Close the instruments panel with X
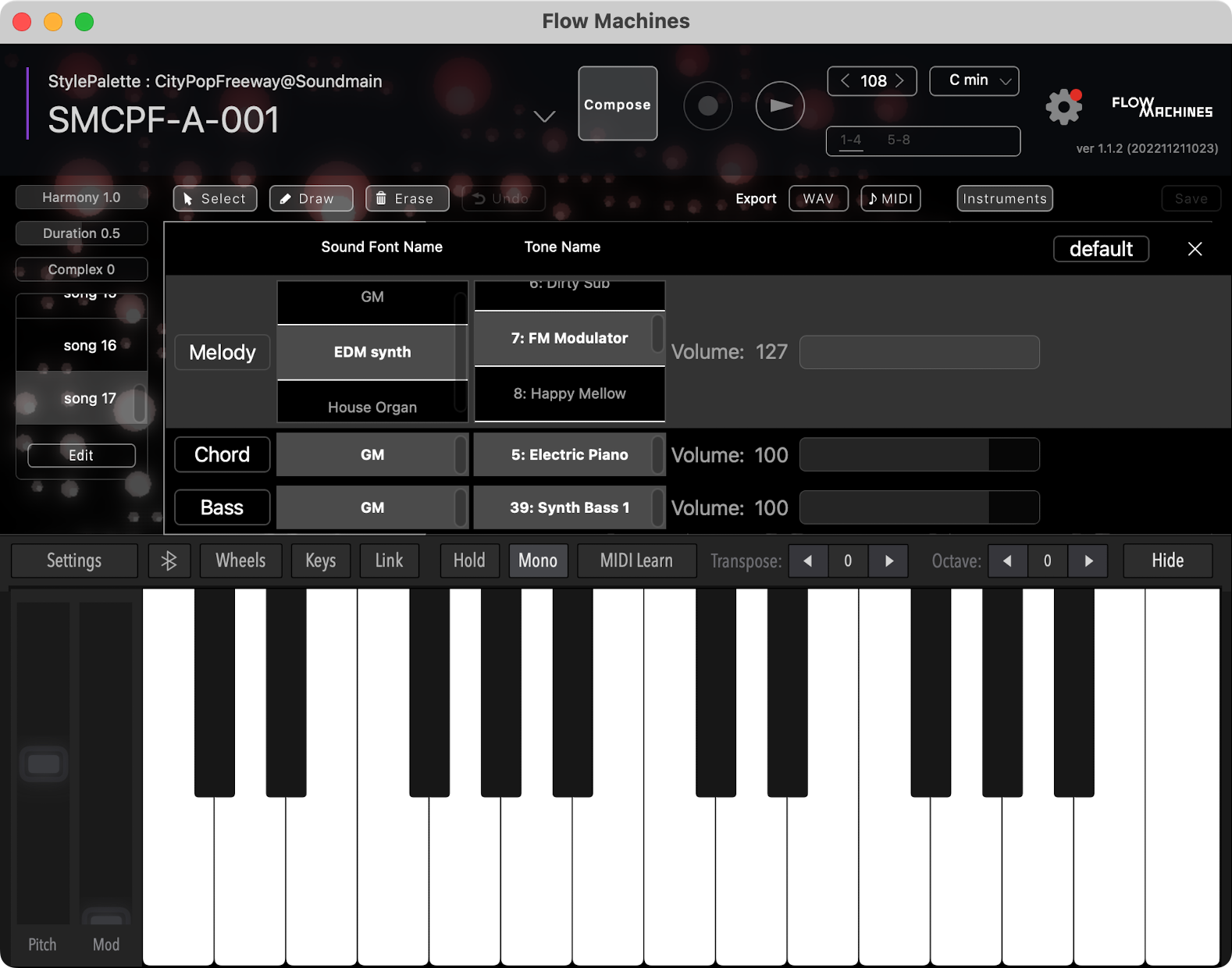The image size is (1232, 968). pyautogui.click(x=1195, y=249)
